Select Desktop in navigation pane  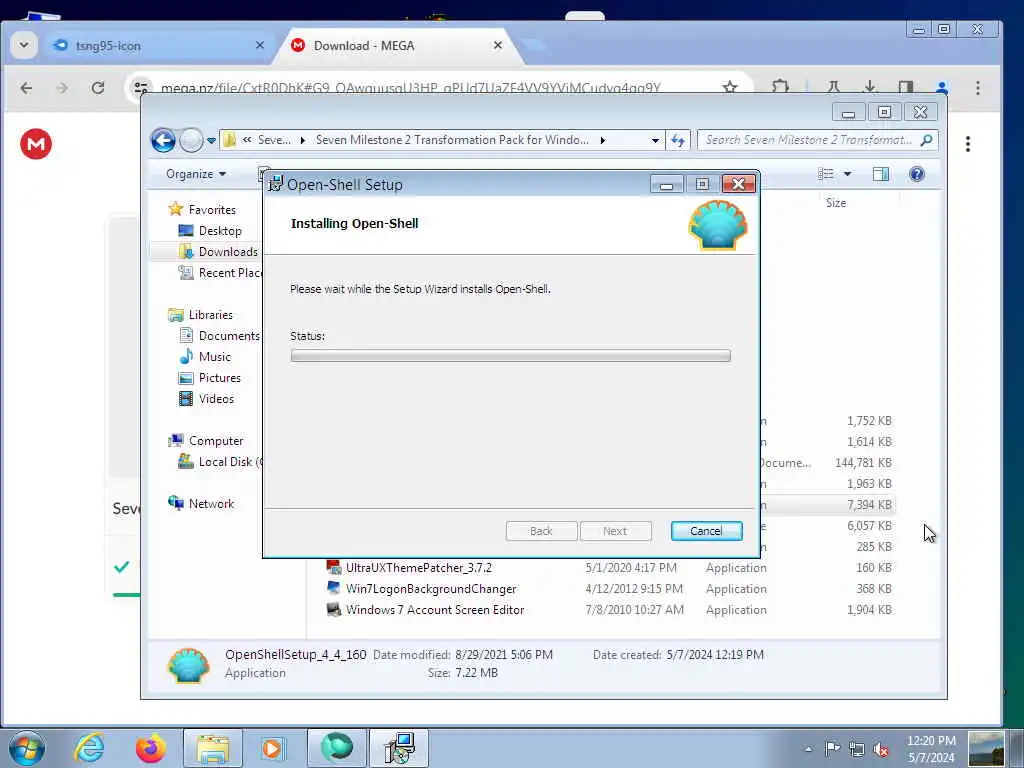click(x=210, y=231)
